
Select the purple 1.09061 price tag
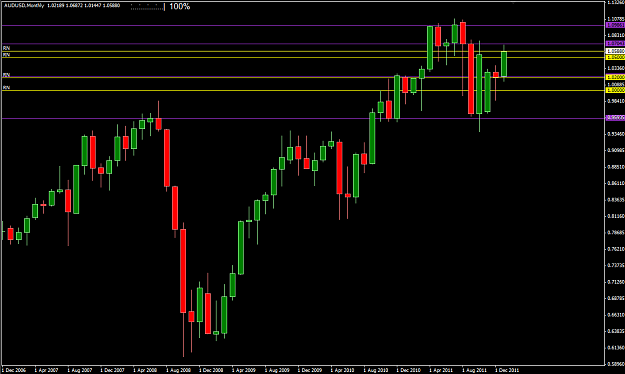615,25
